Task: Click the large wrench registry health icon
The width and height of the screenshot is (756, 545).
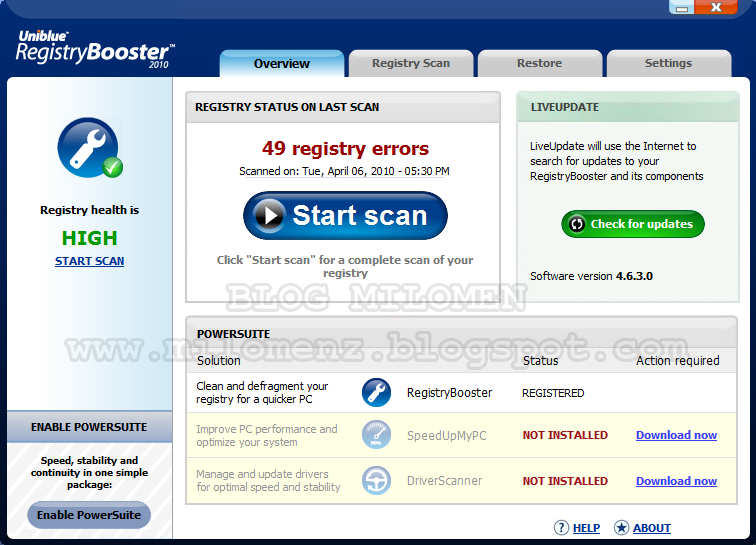Action: [x=90, y=148]
